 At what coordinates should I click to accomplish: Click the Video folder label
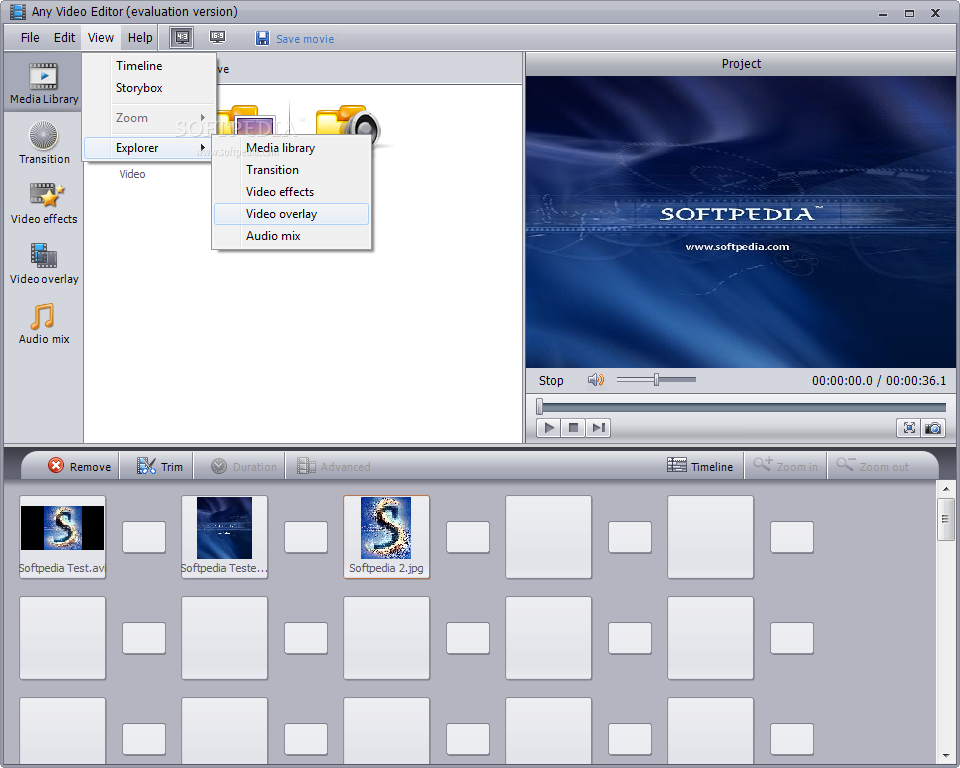[132, 174]
